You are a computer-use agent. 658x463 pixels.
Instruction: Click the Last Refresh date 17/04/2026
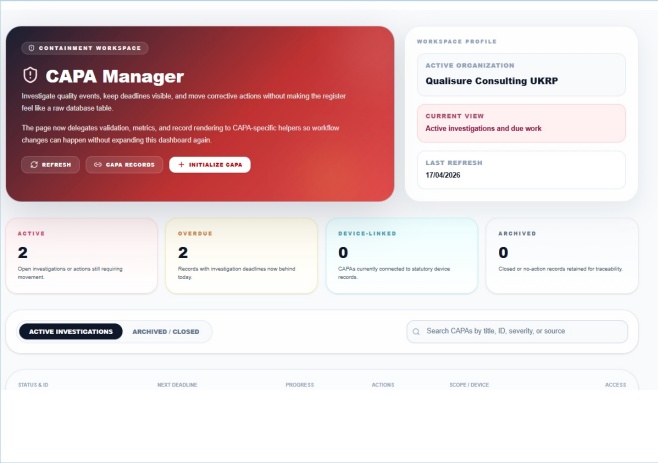pyautogui.click(x=443, y=175)
